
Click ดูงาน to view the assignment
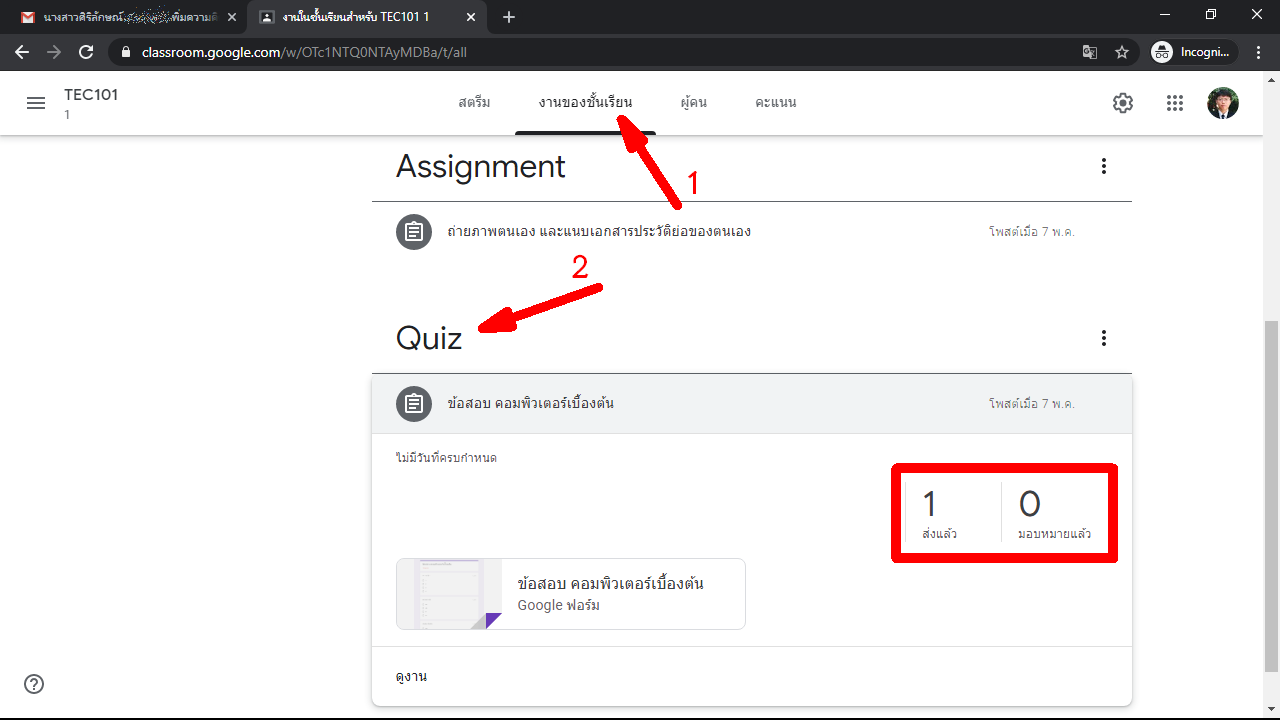411,677
